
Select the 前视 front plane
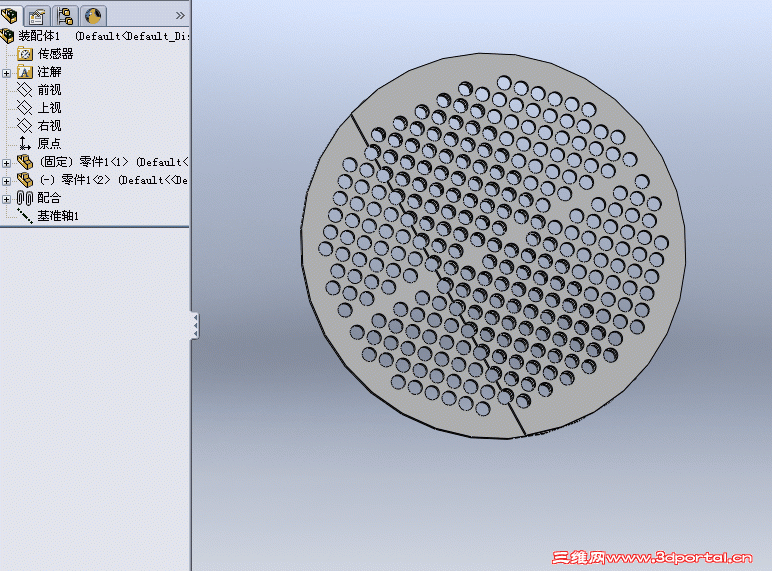49,90
